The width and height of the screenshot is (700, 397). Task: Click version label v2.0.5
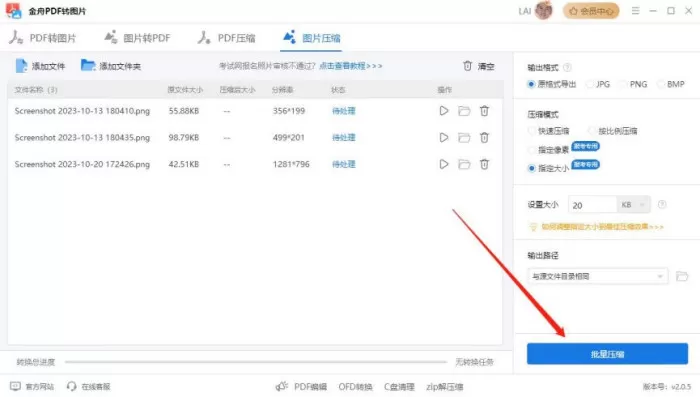click(x=667, y=387)
